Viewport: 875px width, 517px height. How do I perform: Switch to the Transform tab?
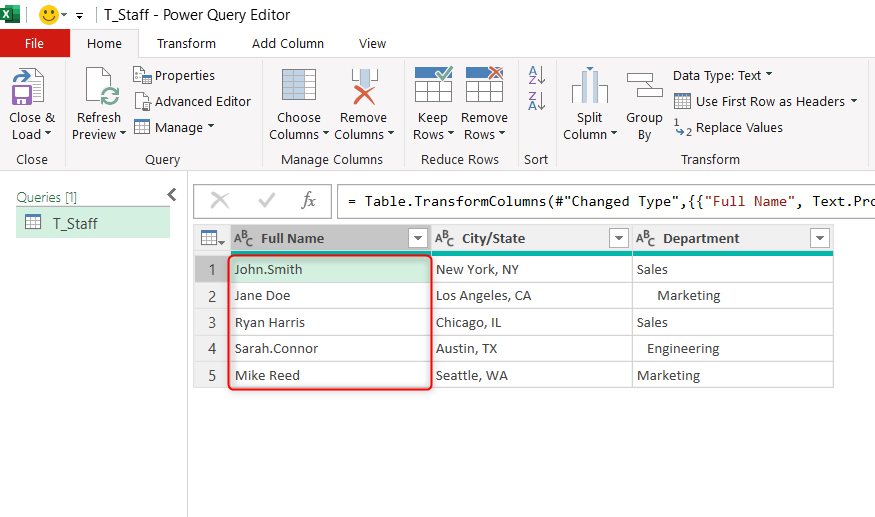tap(186, 44)
